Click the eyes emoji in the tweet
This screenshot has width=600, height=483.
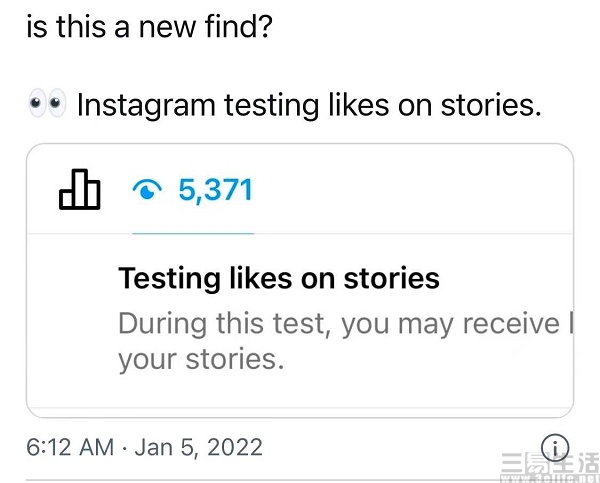click(x=47, y=103)
